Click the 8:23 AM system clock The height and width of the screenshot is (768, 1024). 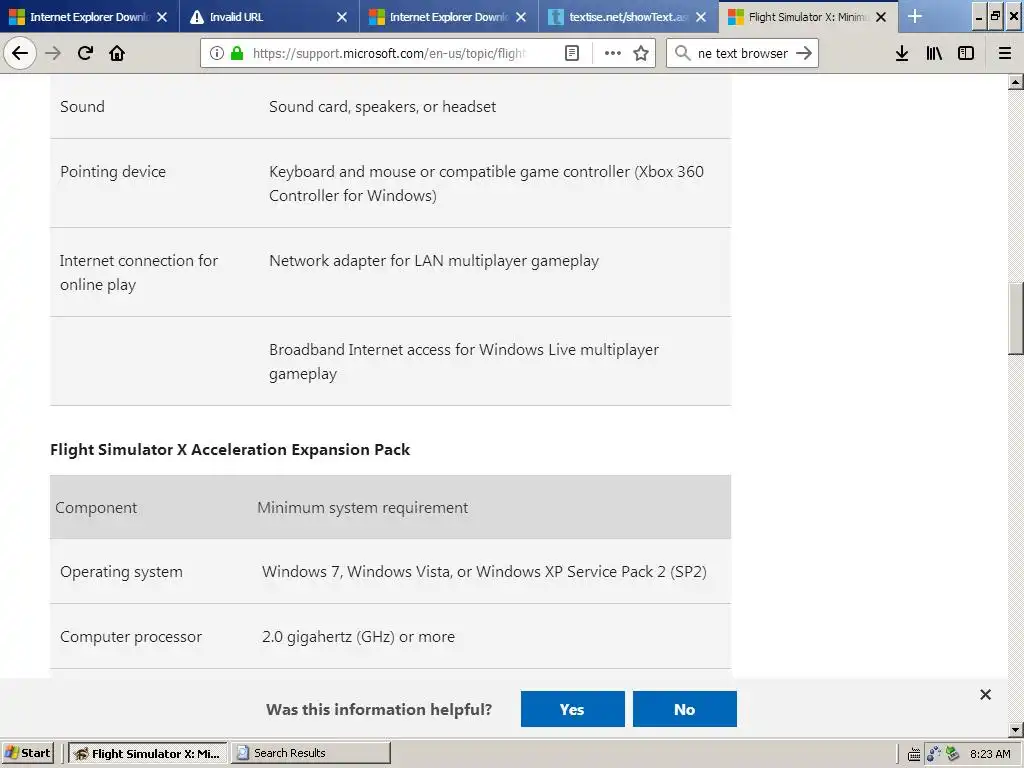click(990, 754)
